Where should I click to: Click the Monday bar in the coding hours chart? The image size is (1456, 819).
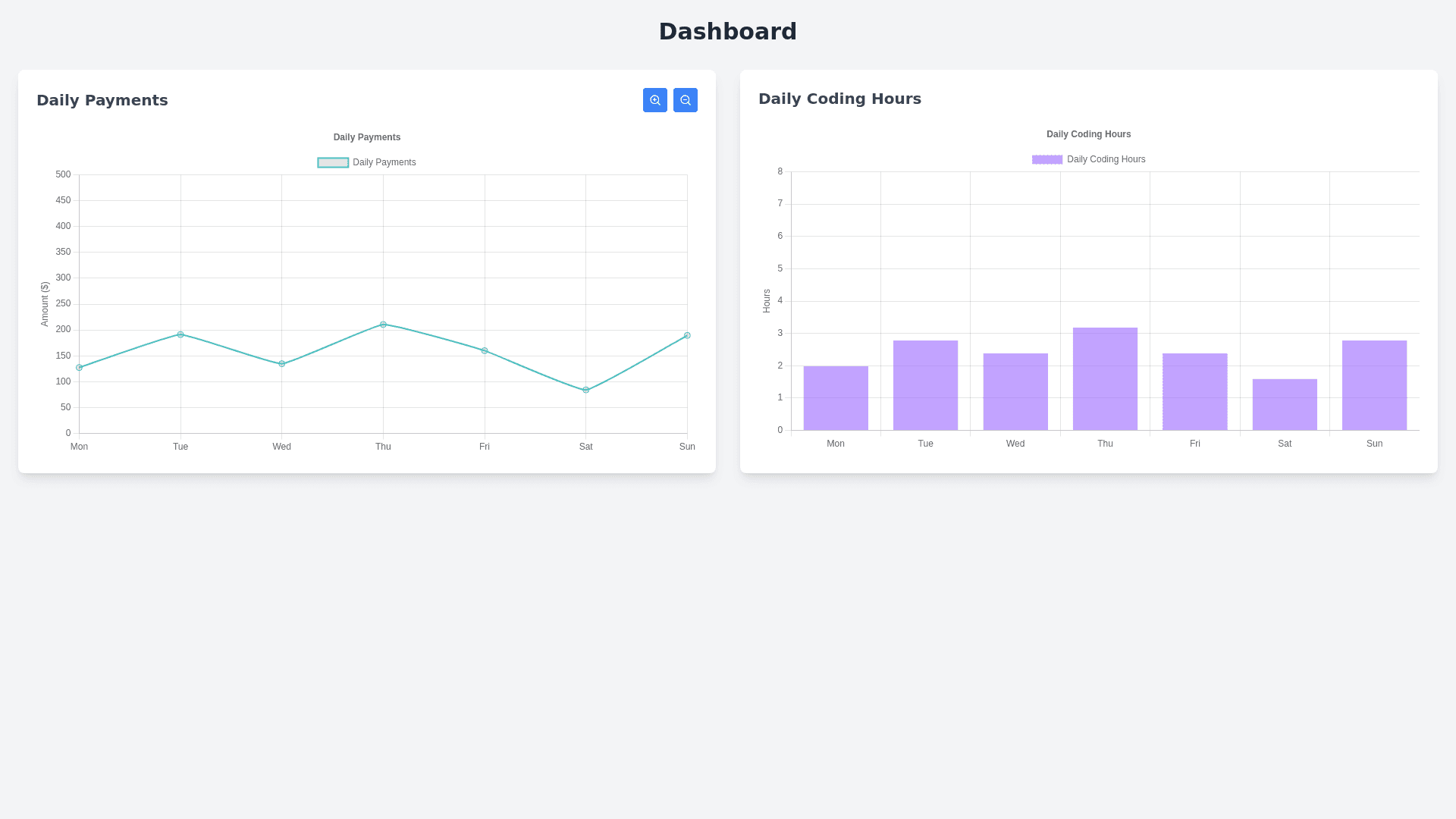[836, 398]
